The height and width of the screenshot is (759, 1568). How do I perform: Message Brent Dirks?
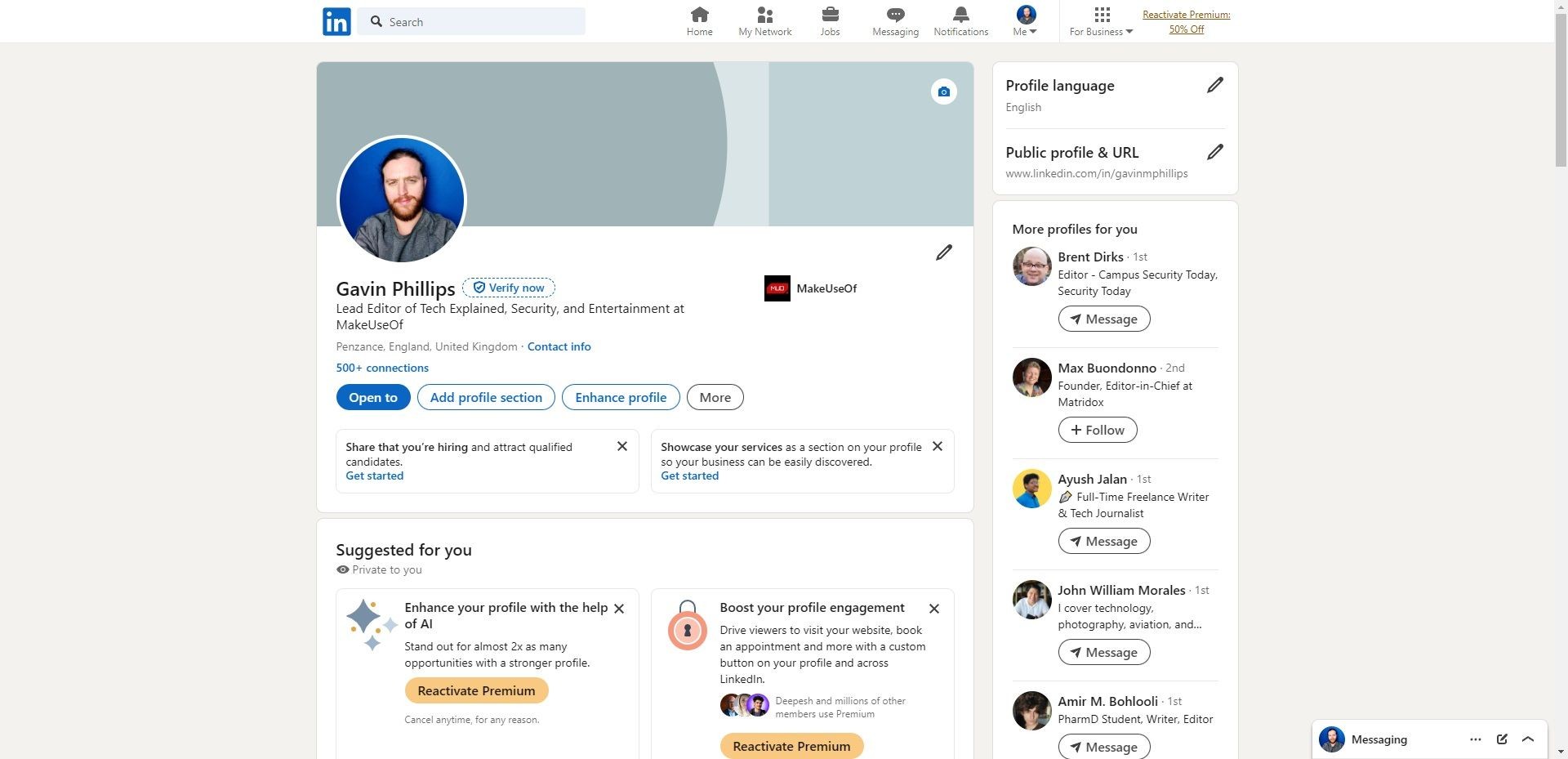click(1104, 319)
